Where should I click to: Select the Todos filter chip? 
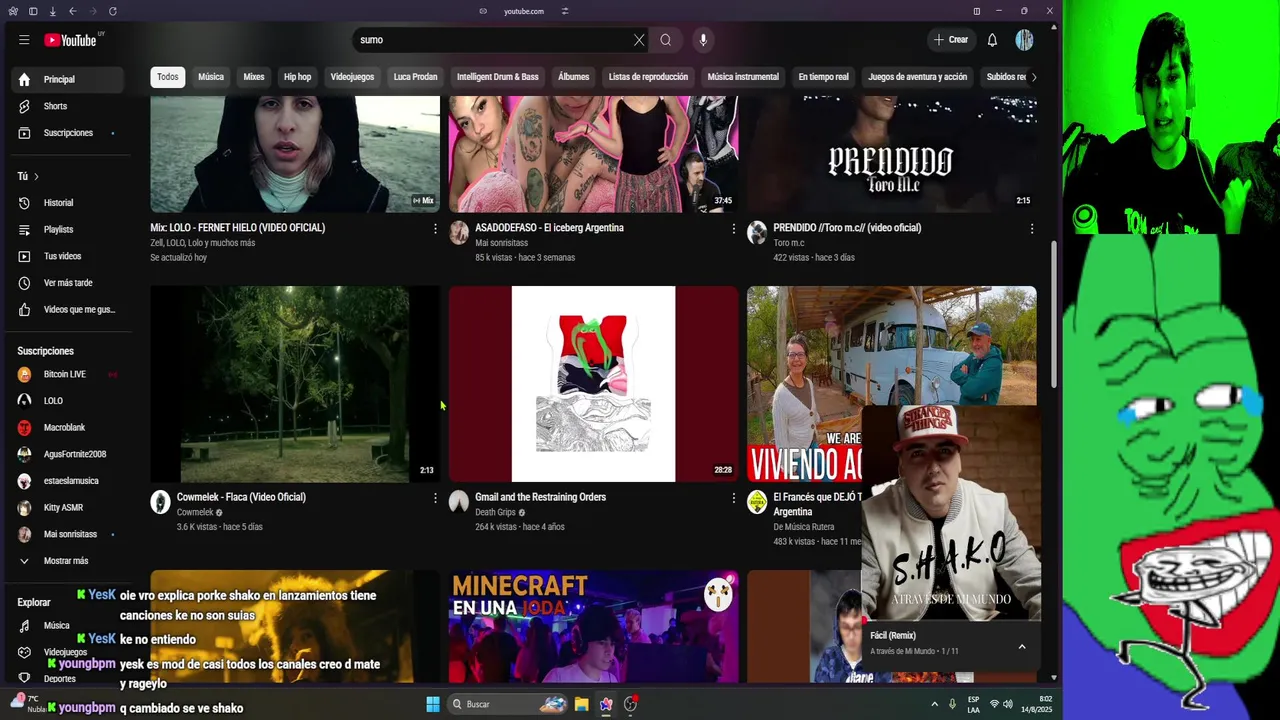tap(168, 77)
